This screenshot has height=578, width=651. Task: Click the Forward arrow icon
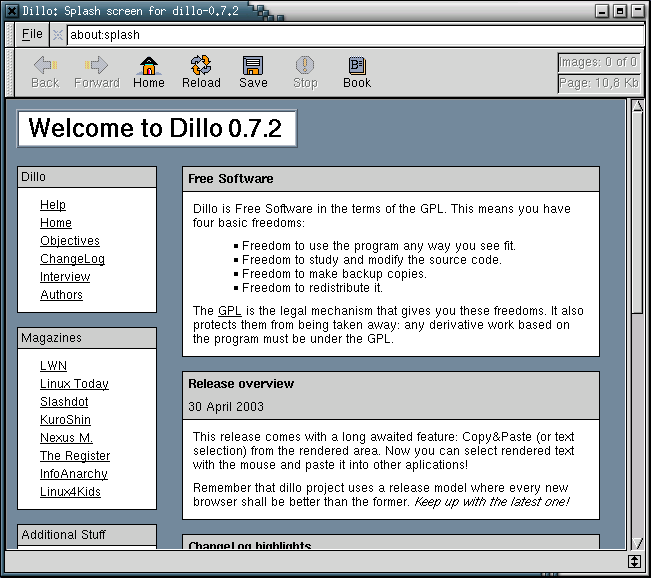[97, 72]
